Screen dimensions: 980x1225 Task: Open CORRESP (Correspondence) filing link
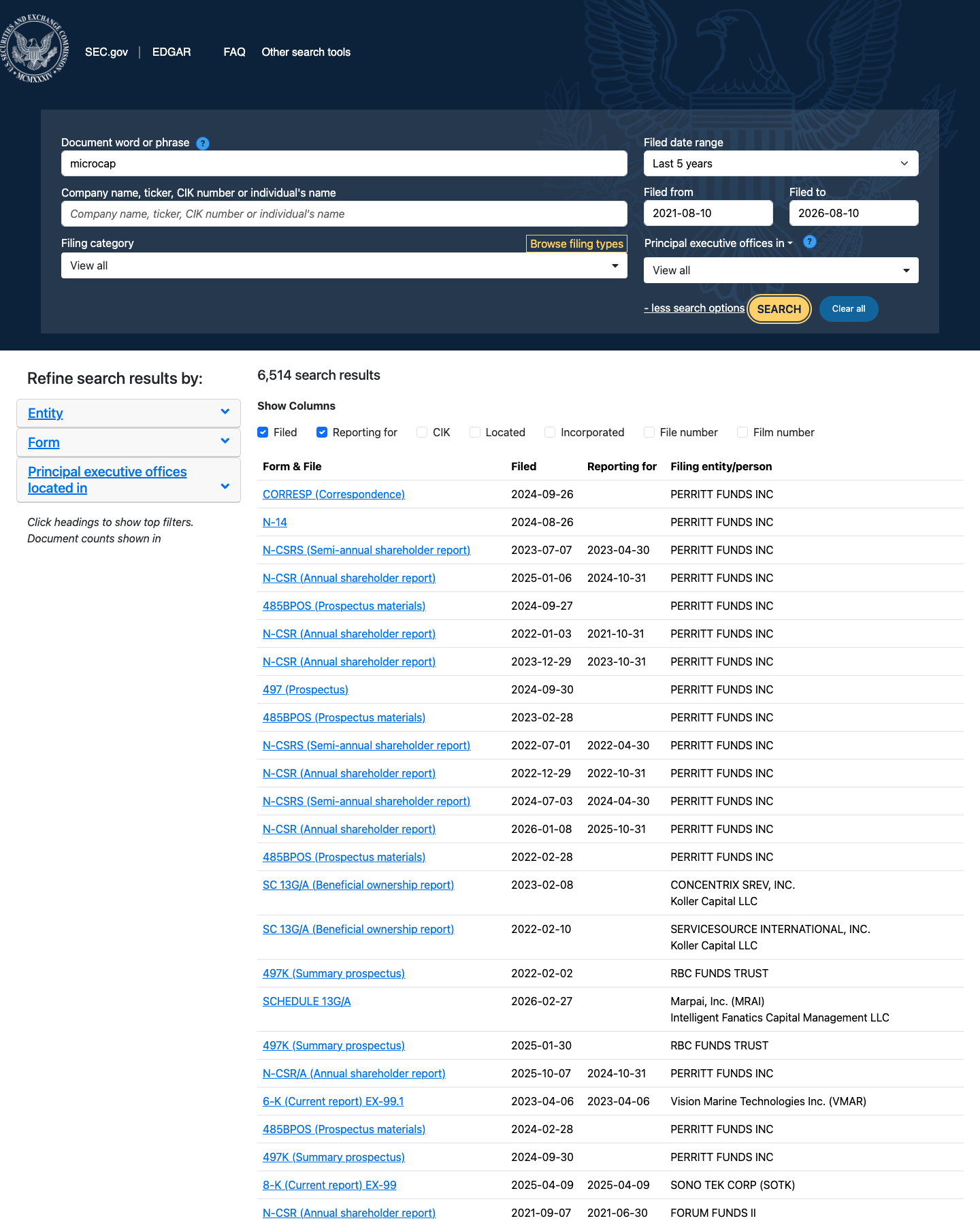(333, 494)
